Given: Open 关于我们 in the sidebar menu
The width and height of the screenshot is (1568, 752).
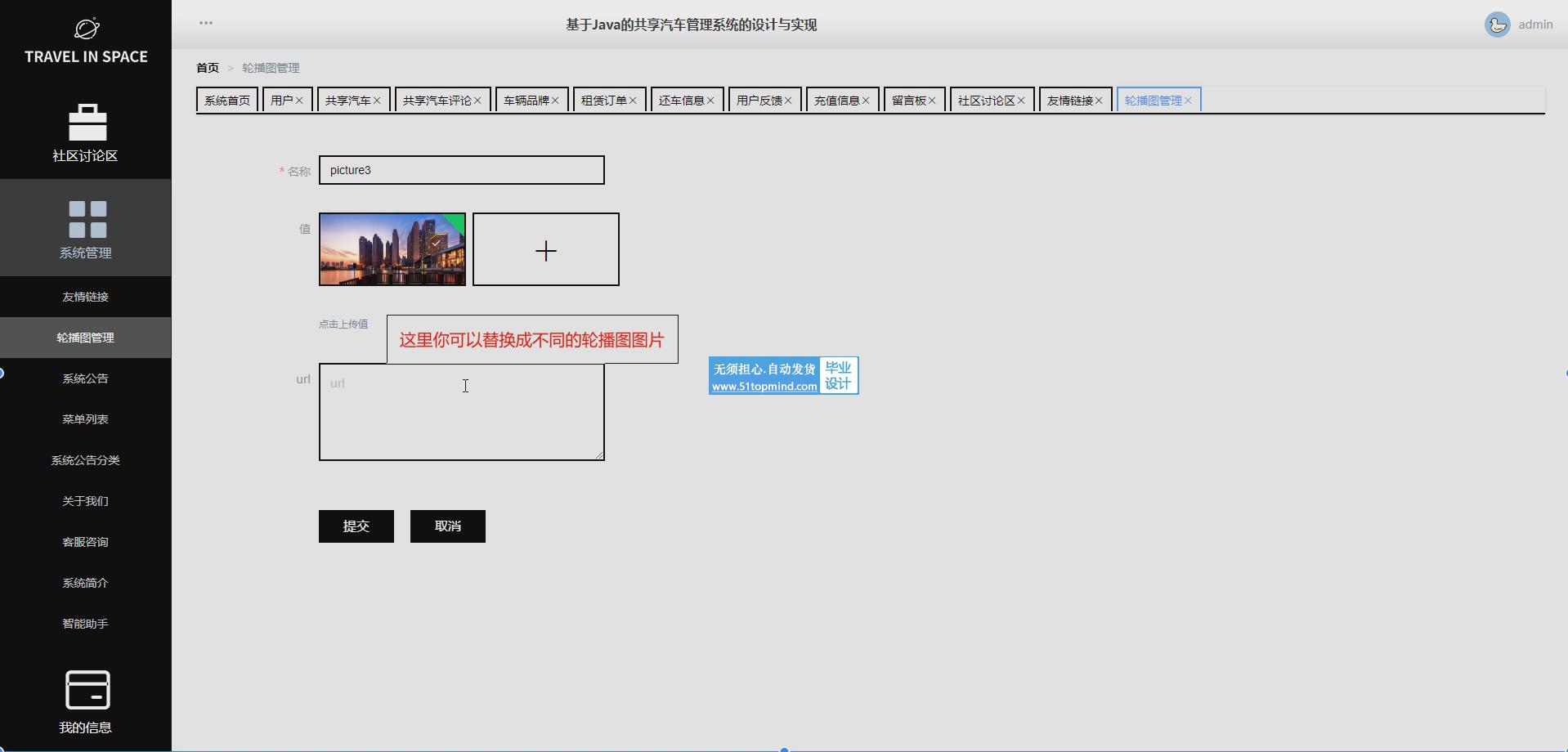Looking at the screenshot, I should [86, 501].
